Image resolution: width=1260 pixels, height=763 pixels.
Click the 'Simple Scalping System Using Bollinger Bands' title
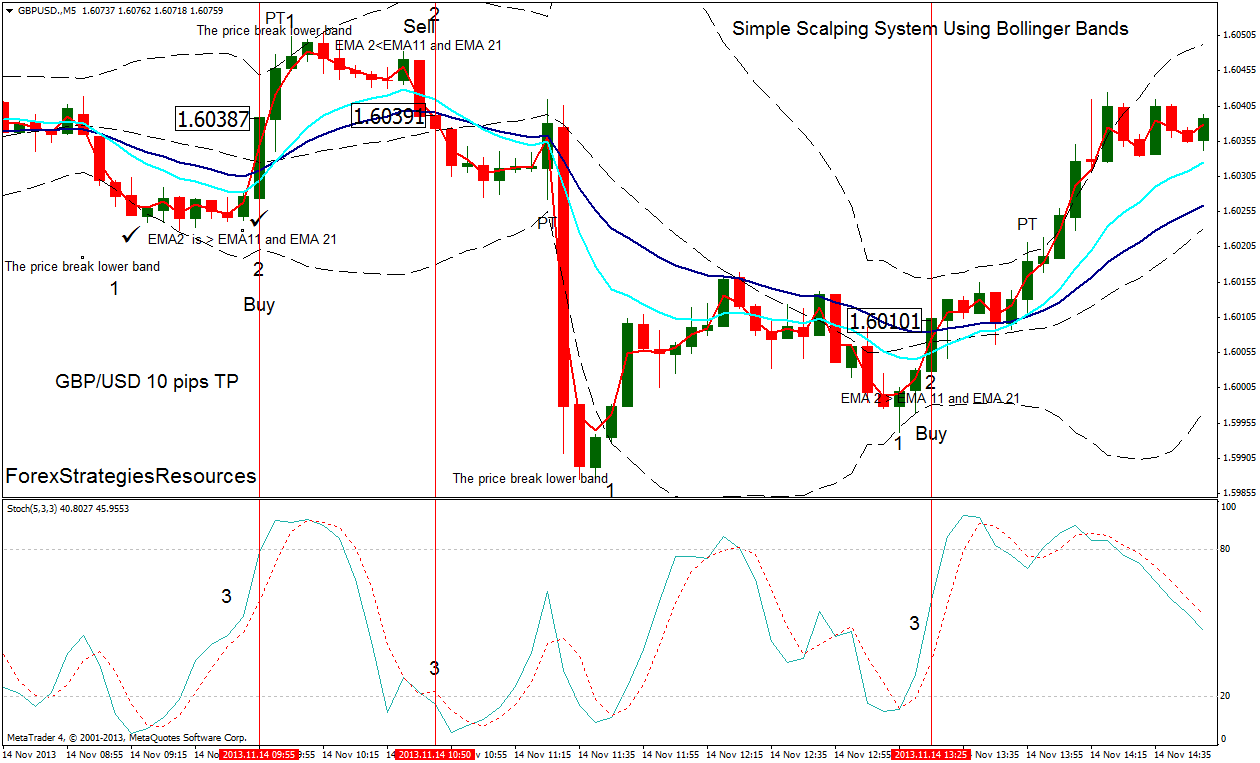tap(931, 29)
